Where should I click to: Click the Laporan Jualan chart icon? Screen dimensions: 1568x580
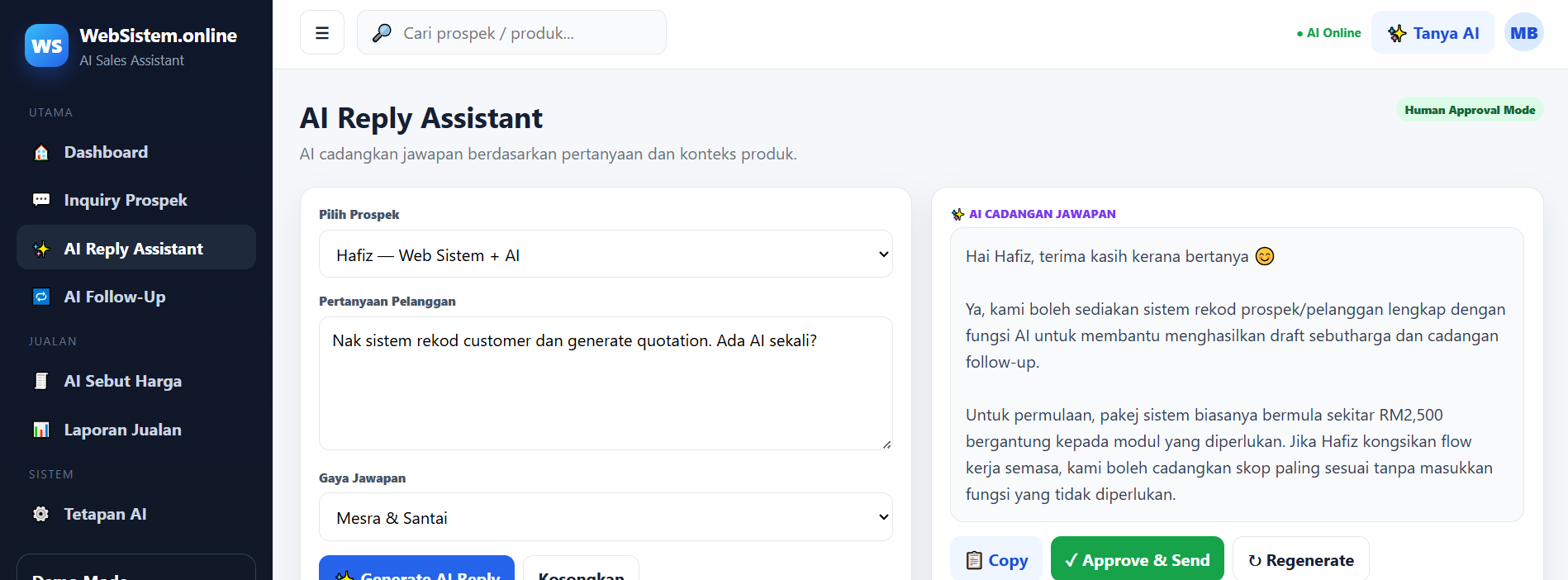coord(41,430)
